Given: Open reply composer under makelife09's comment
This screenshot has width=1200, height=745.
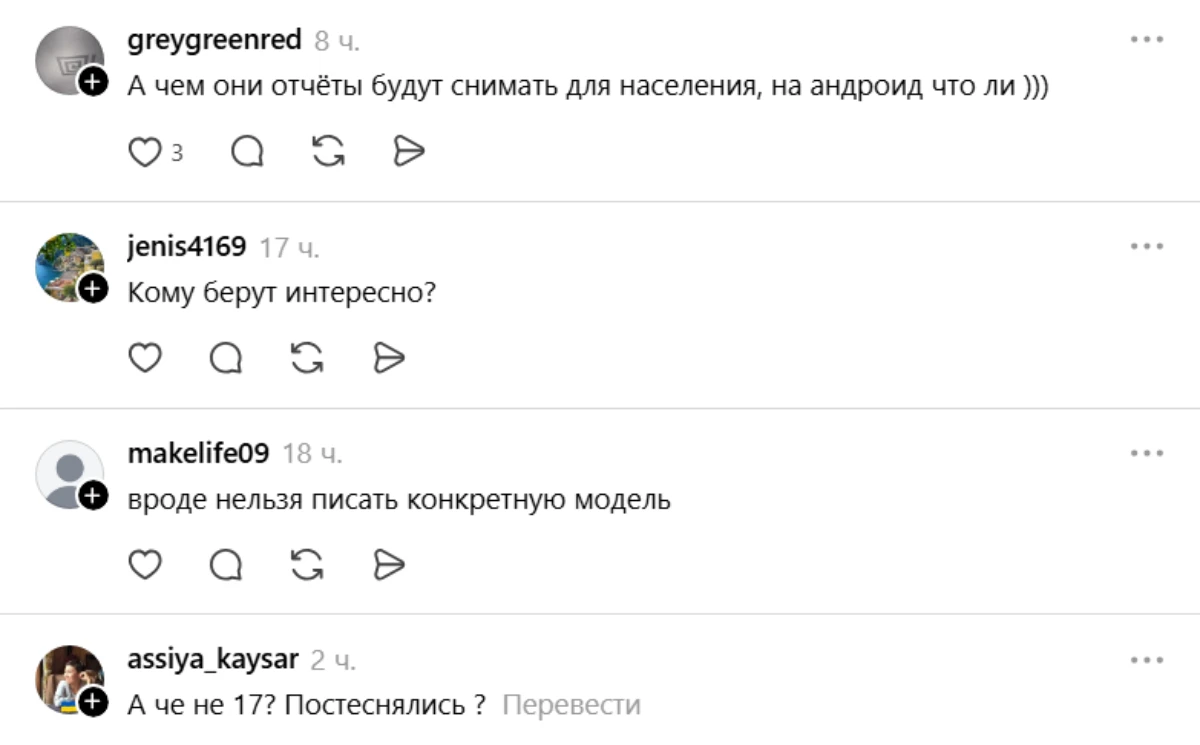Looking at the screenshot, I should point(225,563).
